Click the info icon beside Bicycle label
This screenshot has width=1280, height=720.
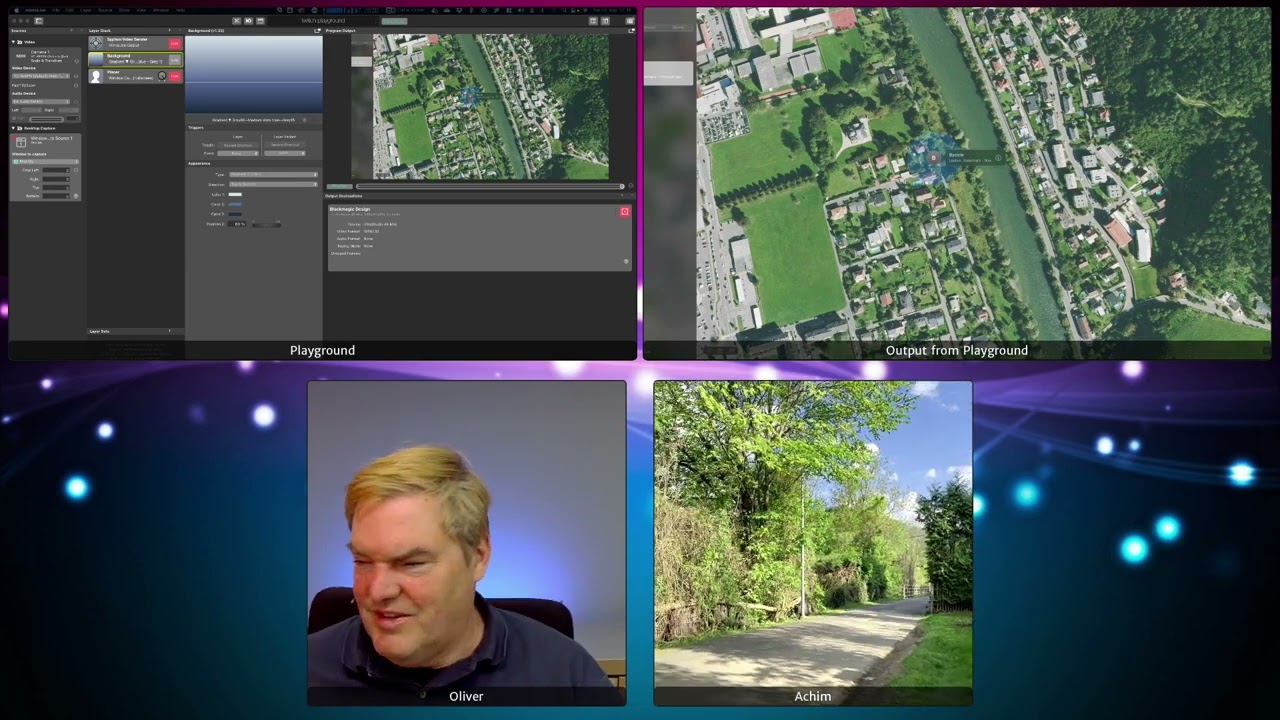(x=998, y=158)
